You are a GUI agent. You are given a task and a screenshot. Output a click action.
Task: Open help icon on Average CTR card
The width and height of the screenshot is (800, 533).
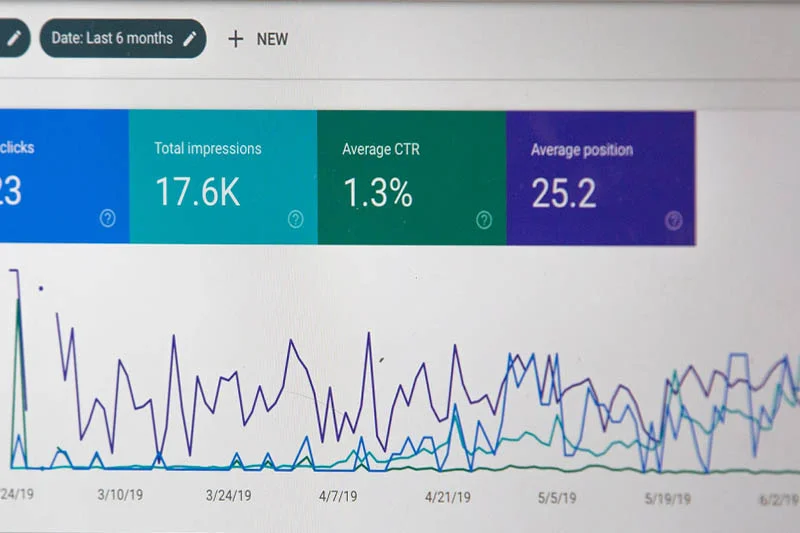[484, 220]
